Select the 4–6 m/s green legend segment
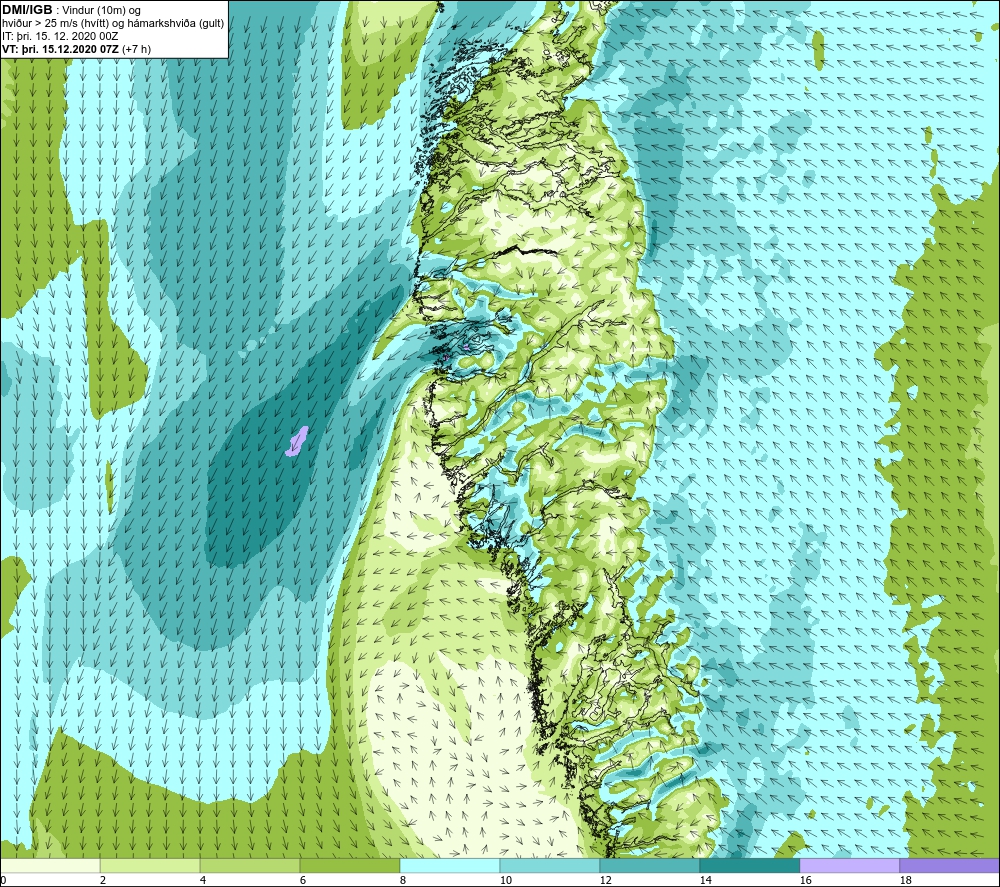The width and height of the screenshot is (1000, 887). pyautogui.click(x=250, y=866)
